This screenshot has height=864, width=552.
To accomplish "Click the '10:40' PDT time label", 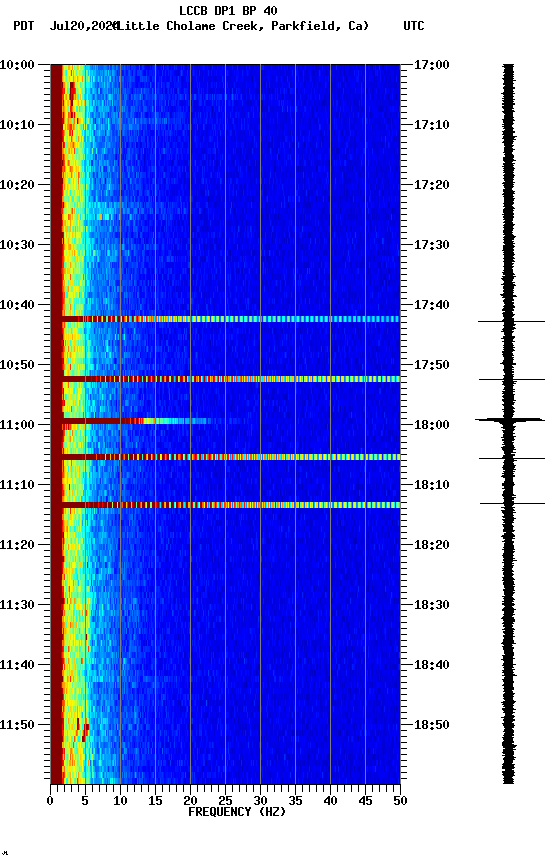I will pos(17,305).
